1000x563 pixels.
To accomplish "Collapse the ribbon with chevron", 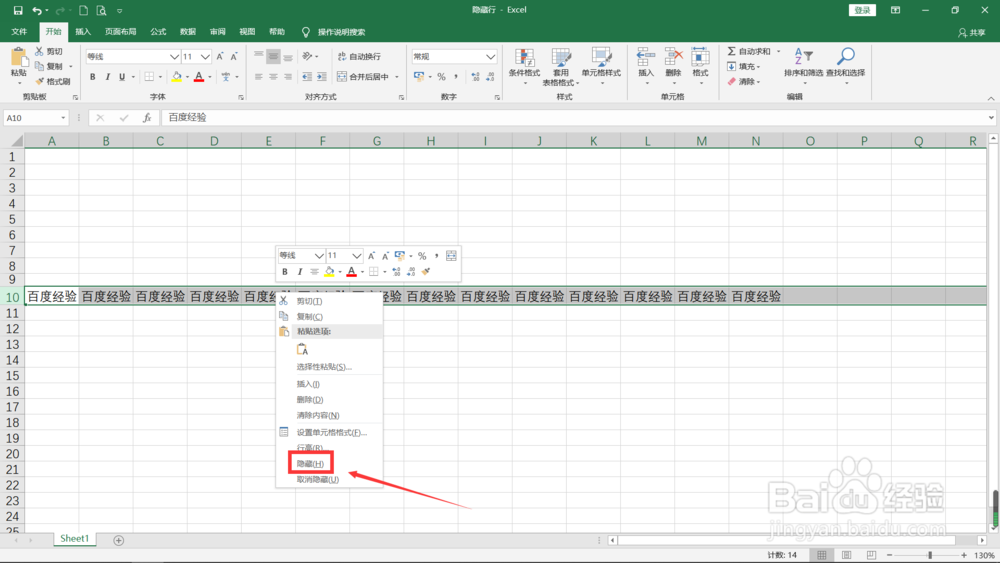I will 991,98.
